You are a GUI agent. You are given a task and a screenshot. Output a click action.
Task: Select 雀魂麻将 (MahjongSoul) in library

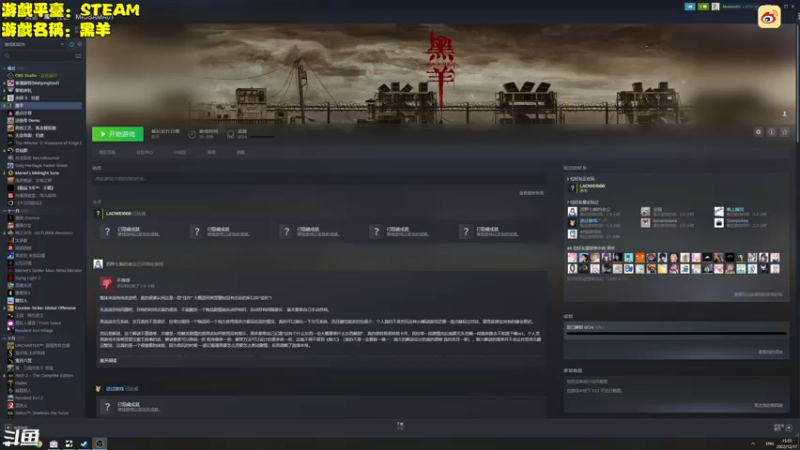tap(37, 83)
